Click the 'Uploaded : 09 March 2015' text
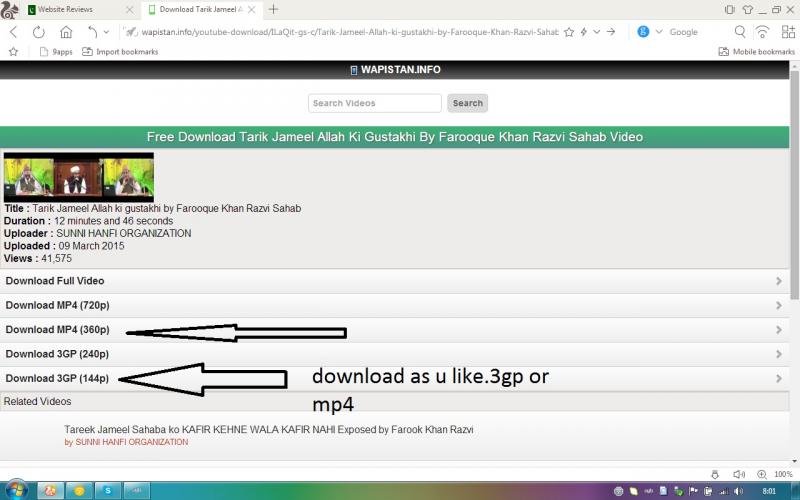The width and height of the screenshot is (800, 500). pyautogui.click(x=64, y=246)
